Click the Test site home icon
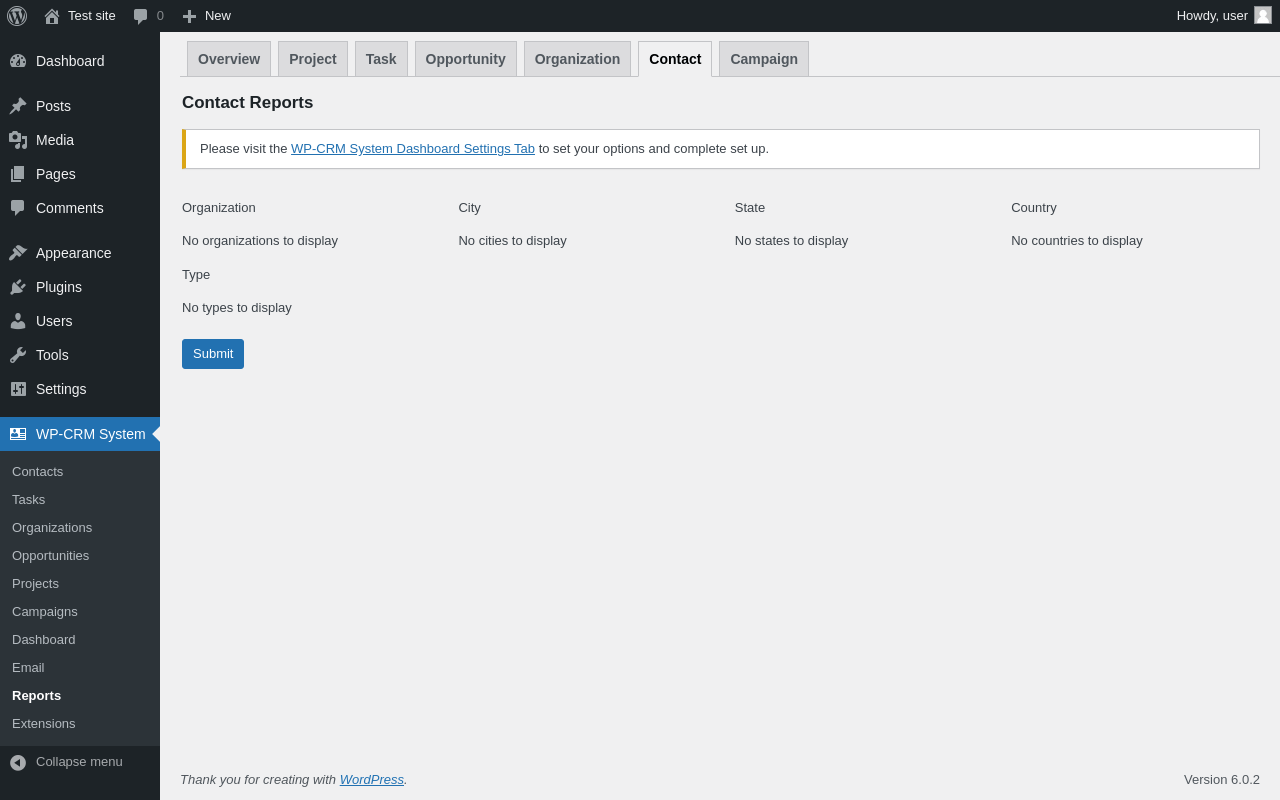 click(52, 16)
